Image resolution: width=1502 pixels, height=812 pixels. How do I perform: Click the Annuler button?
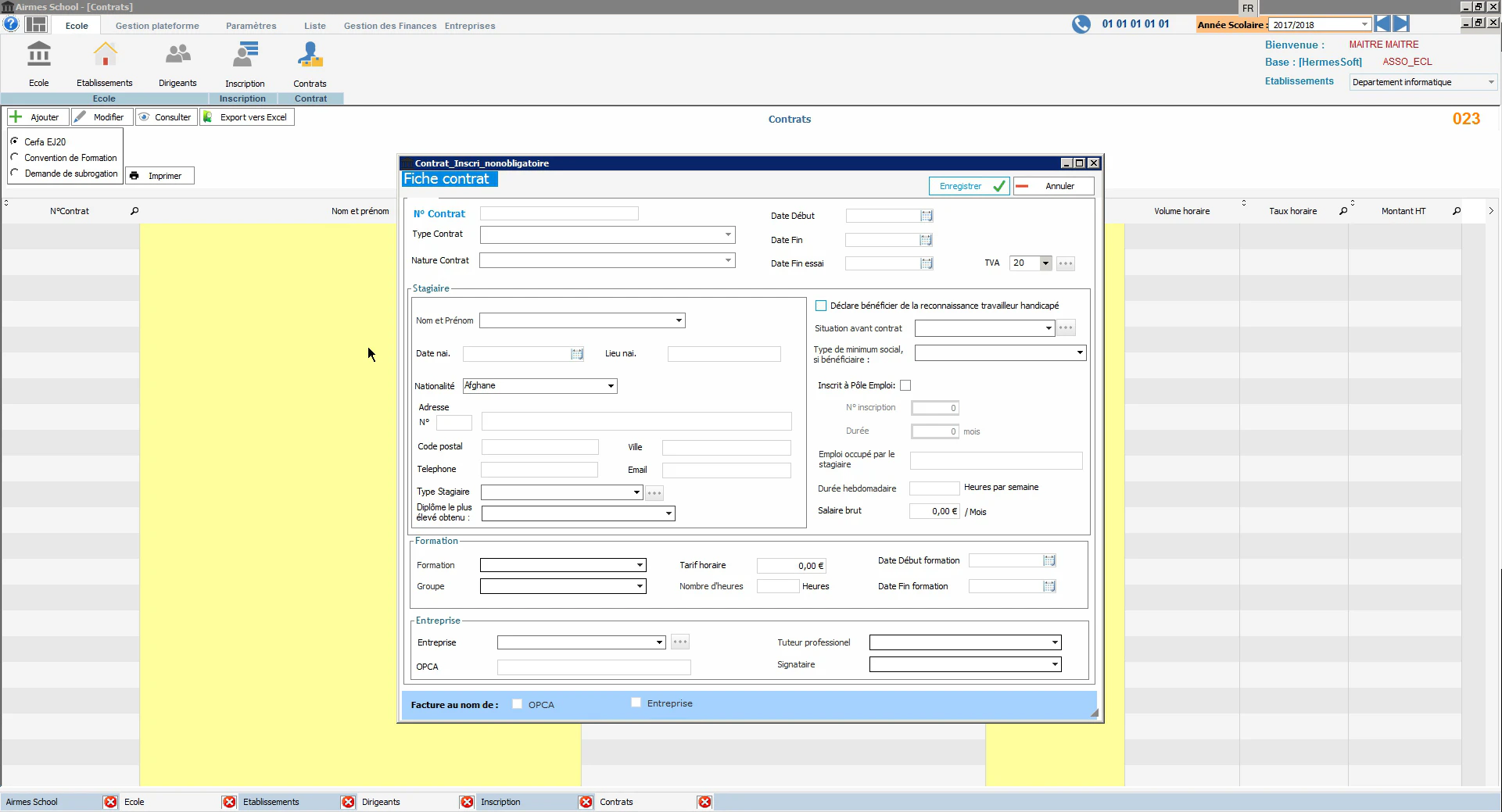click(x=1053, y=186)
